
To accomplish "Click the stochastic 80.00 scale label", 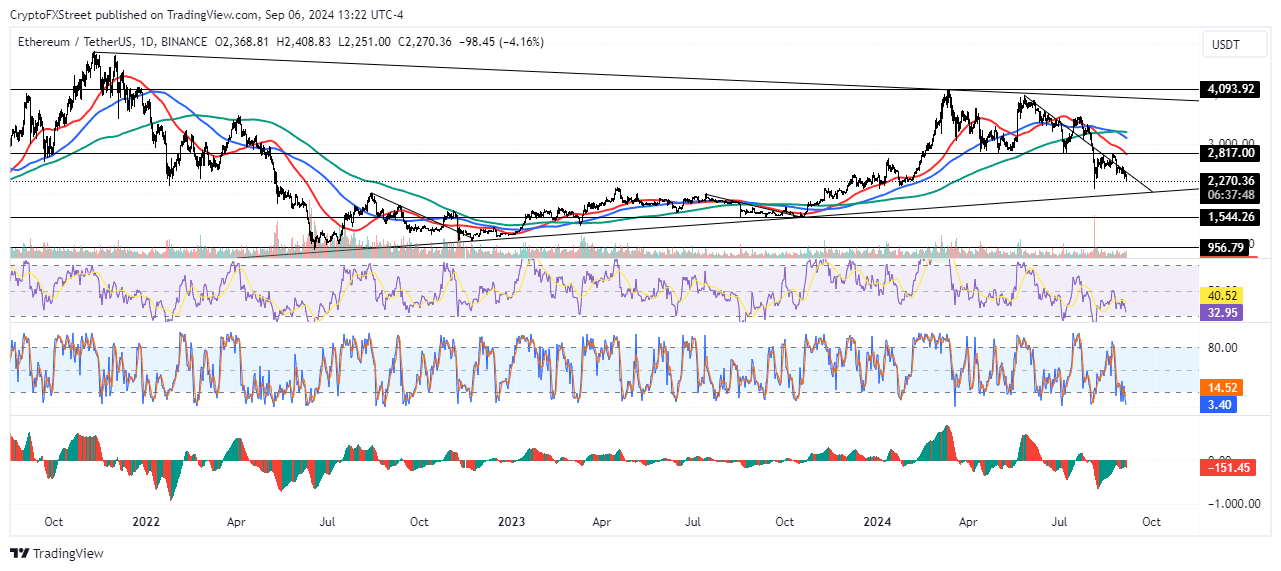I will click(1225, 348).
